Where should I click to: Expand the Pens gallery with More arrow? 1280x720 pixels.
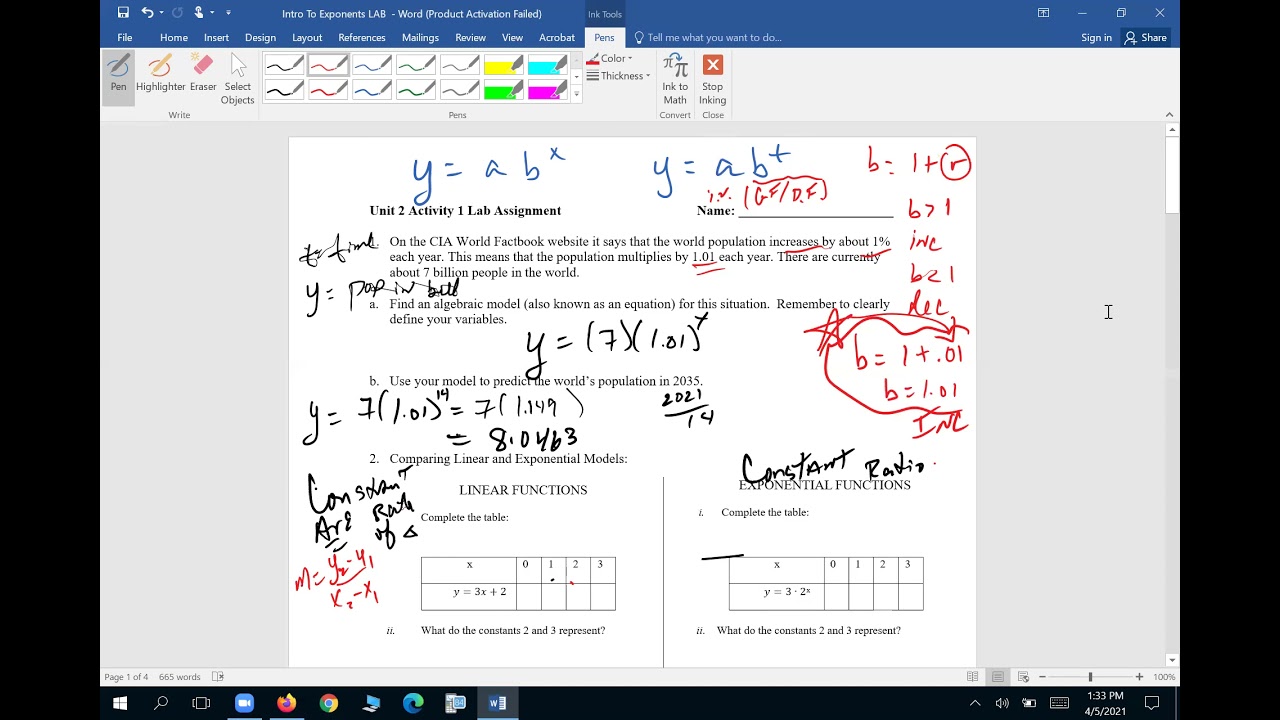coord(576,94)
